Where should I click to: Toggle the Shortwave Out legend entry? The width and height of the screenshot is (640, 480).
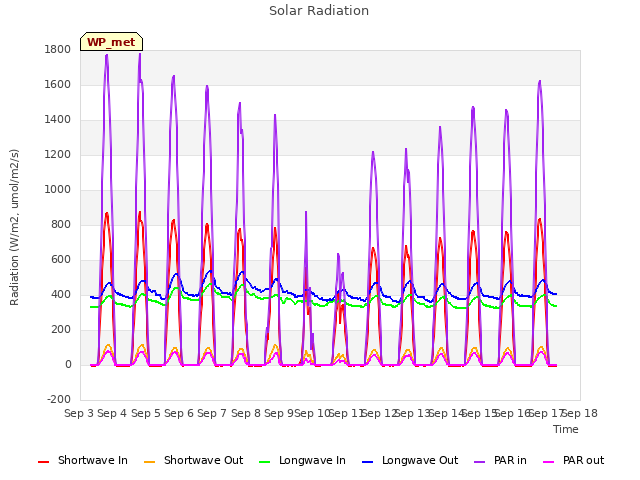[x=193, y=460]
